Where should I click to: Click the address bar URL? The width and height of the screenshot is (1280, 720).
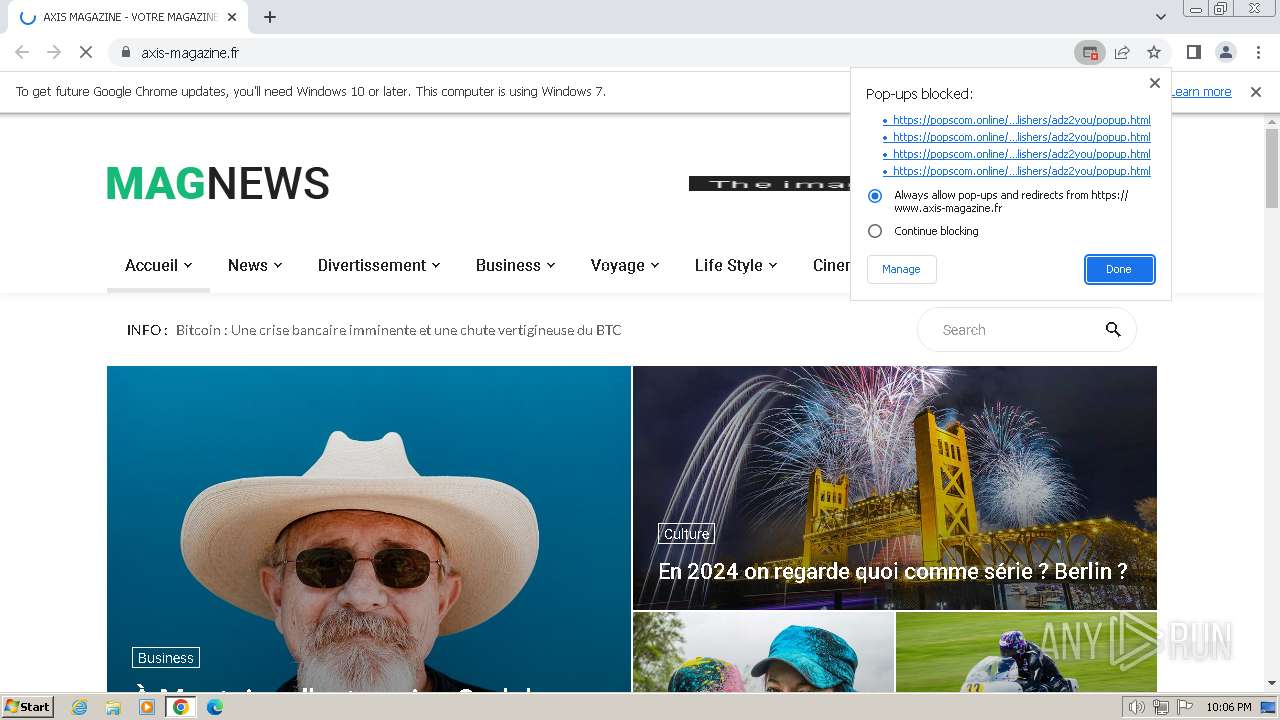pos(190,52)
